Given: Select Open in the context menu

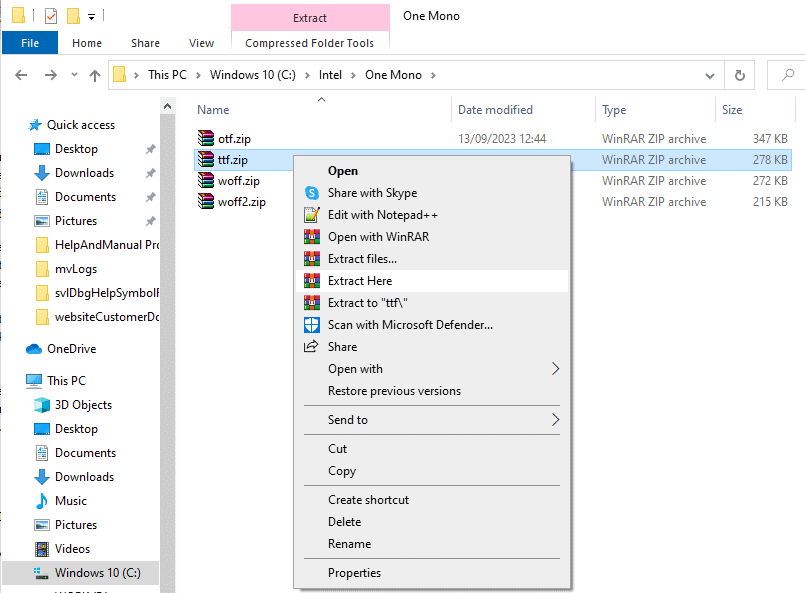Looking at the screenshot, I should [432, 171].
